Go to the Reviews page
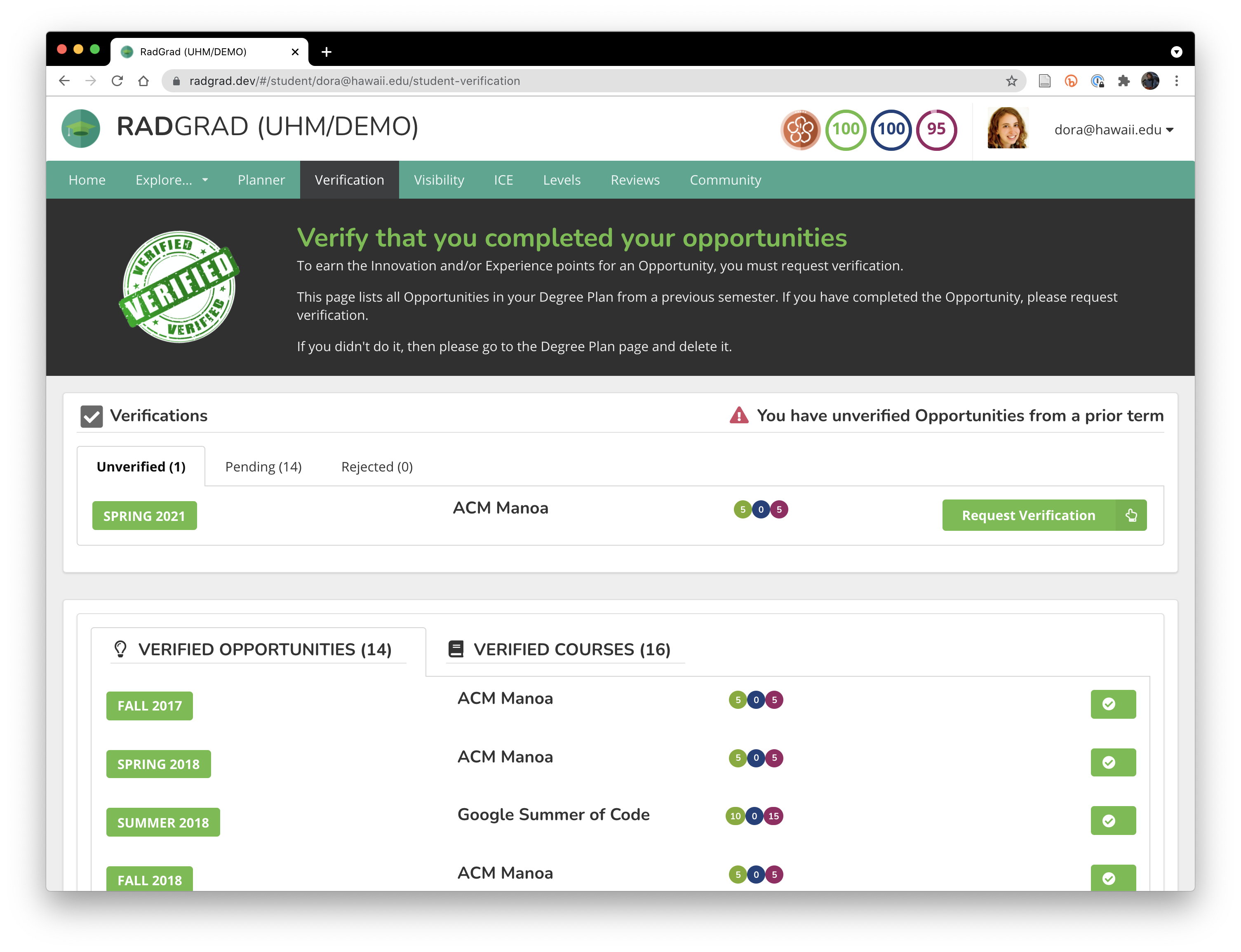The height and width of the screenshot is (952, 1241). (635, 180)
